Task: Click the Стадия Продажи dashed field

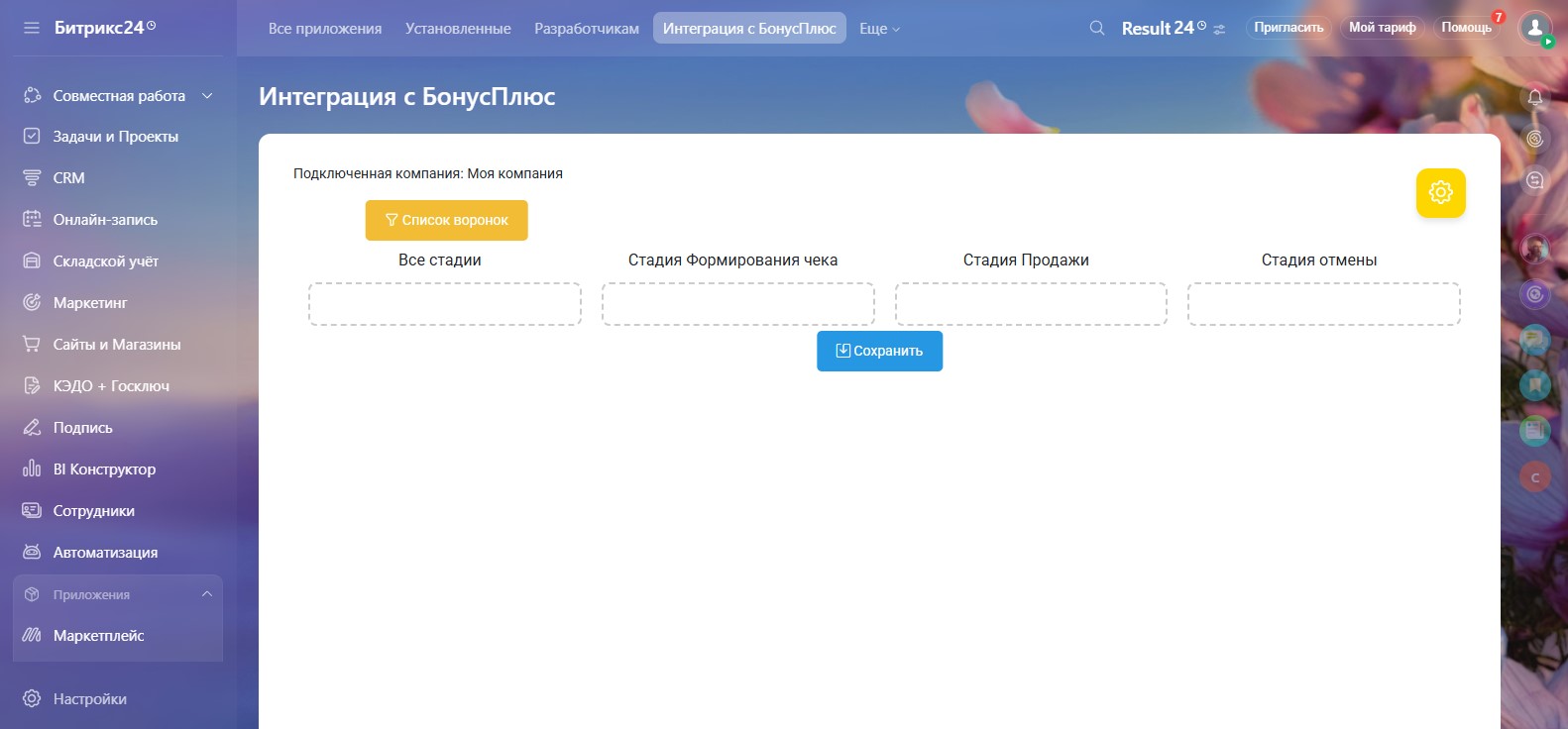Action: [1031, 304]
